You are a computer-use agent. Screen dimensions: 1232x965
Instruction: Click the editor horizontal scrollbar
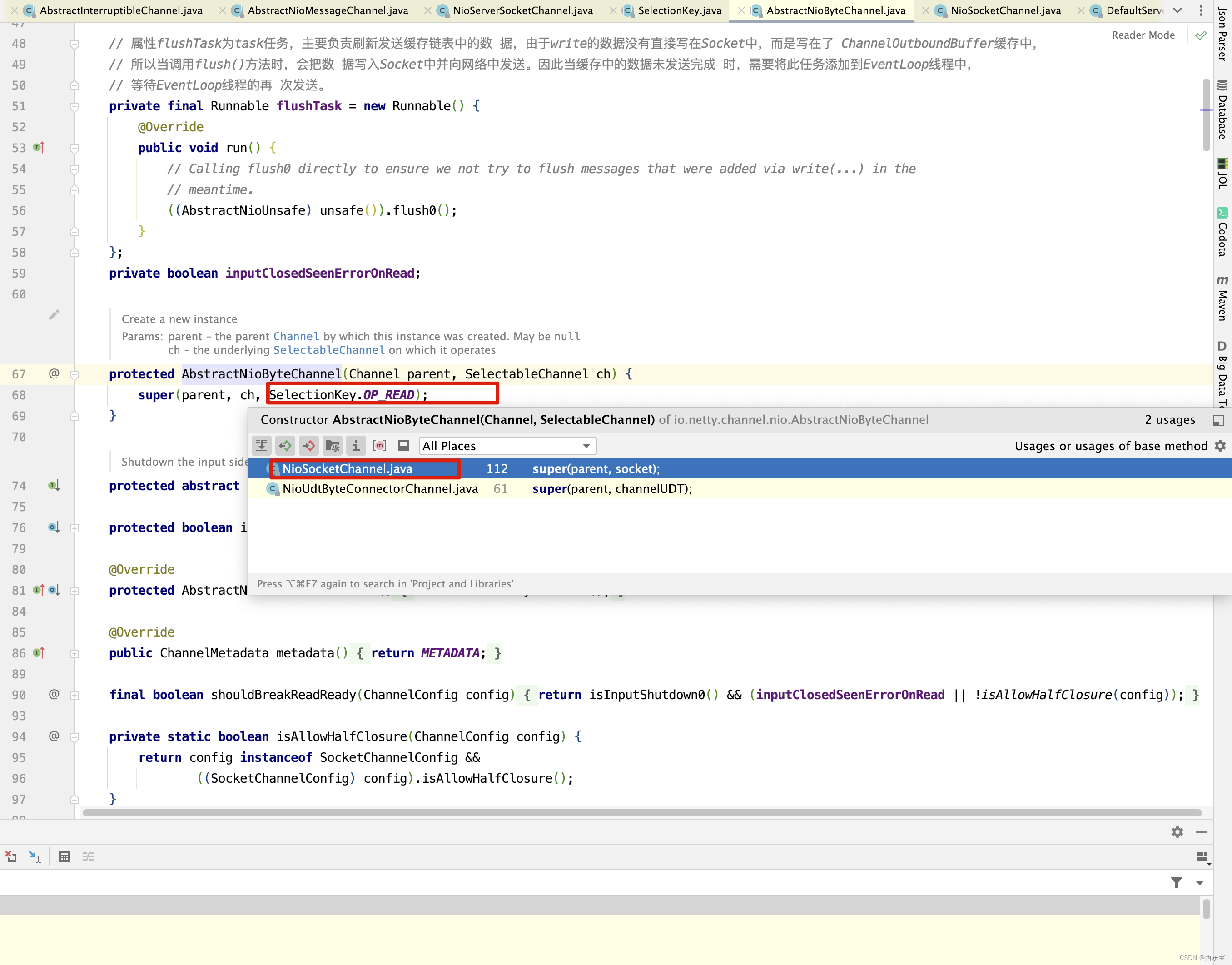(x=642, y=812)
